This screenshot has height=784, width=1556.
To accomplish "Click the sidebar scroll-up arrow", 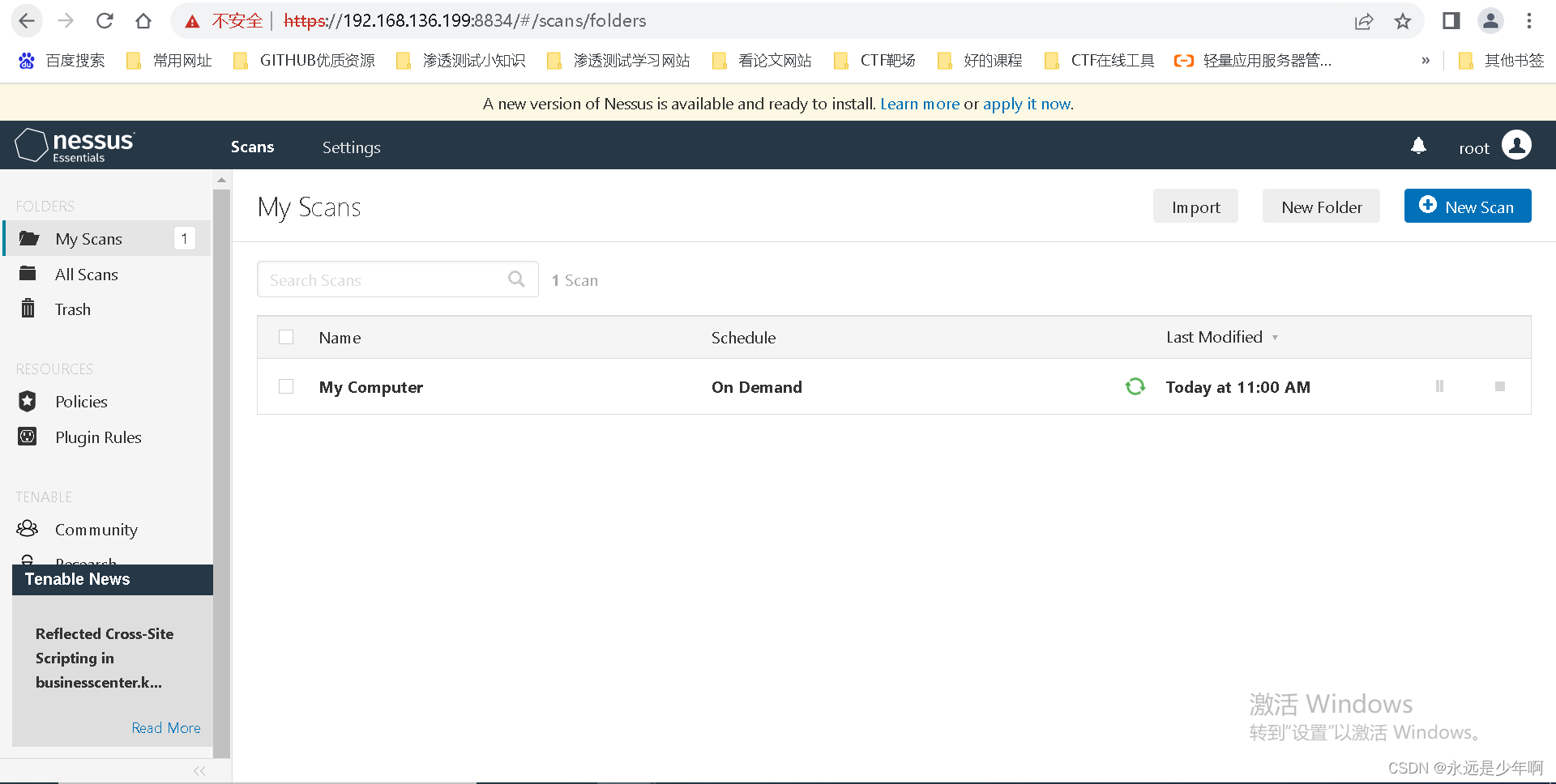I will tap(221, 180).
